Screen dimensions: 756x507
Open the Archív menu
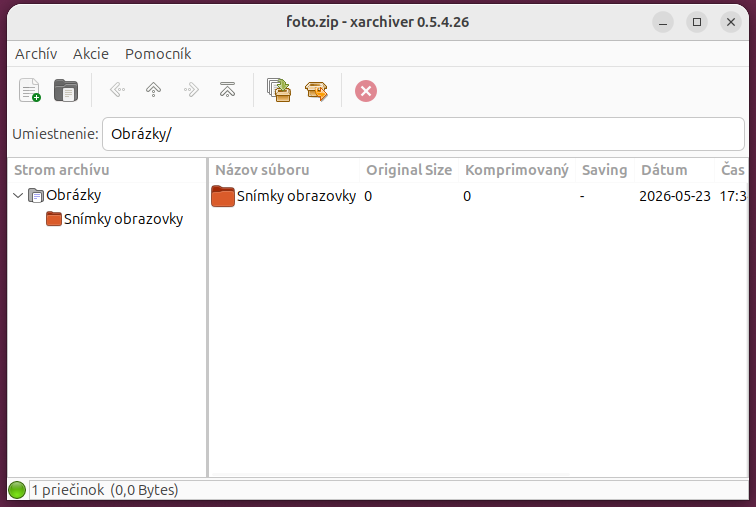click(36, 54)
